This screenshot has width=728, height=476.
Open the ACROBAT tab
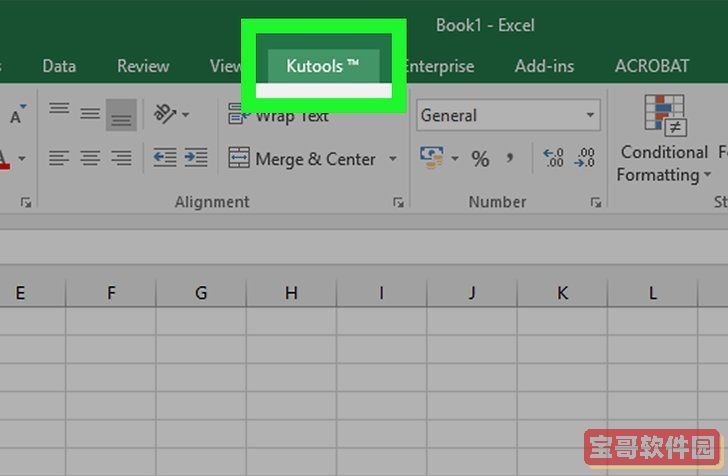pos(652,66)
